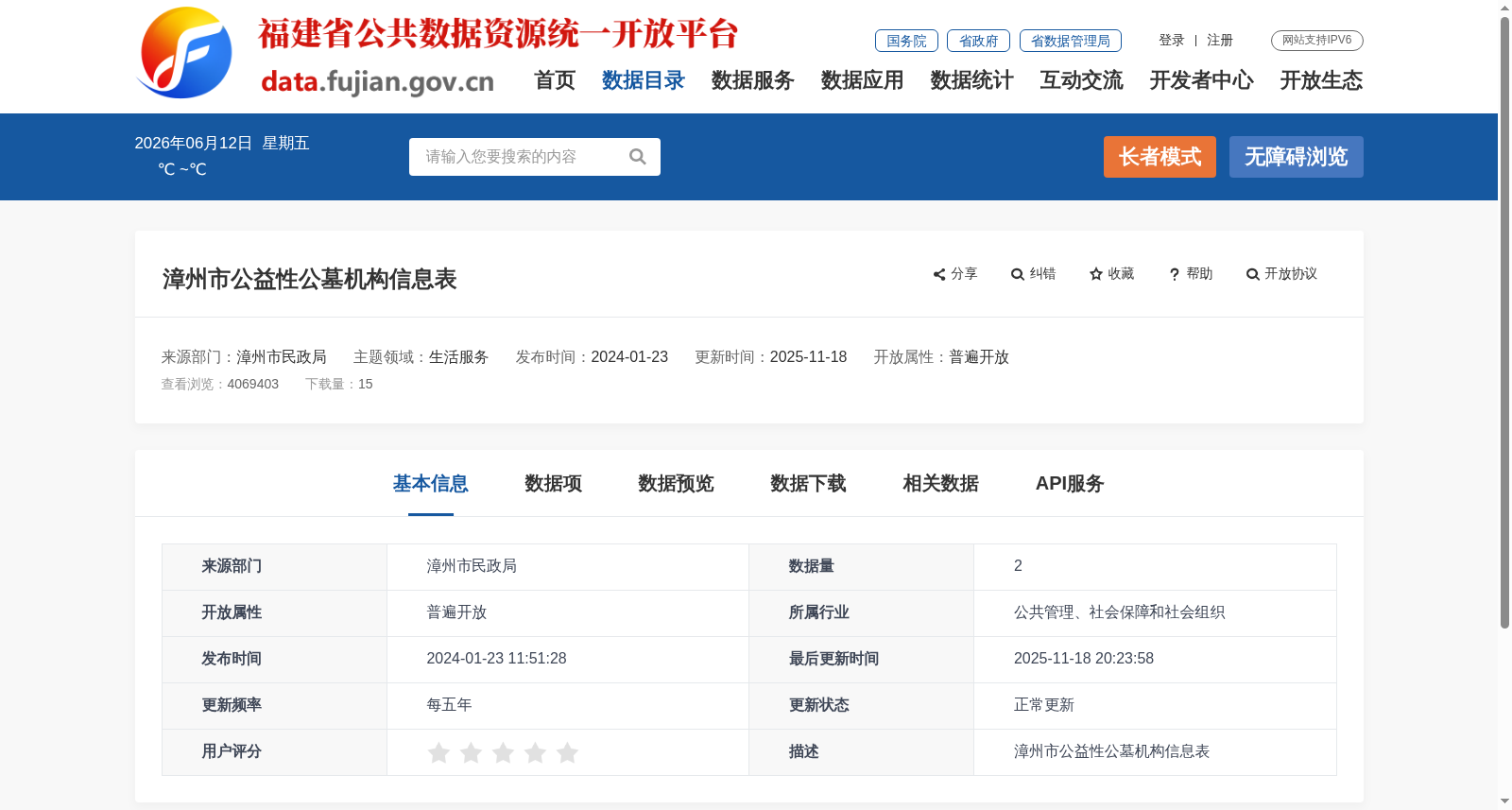Open the 开发者中心 menu item
Viewport: 1512px width, 810px height.
[x=1202, y=80]
